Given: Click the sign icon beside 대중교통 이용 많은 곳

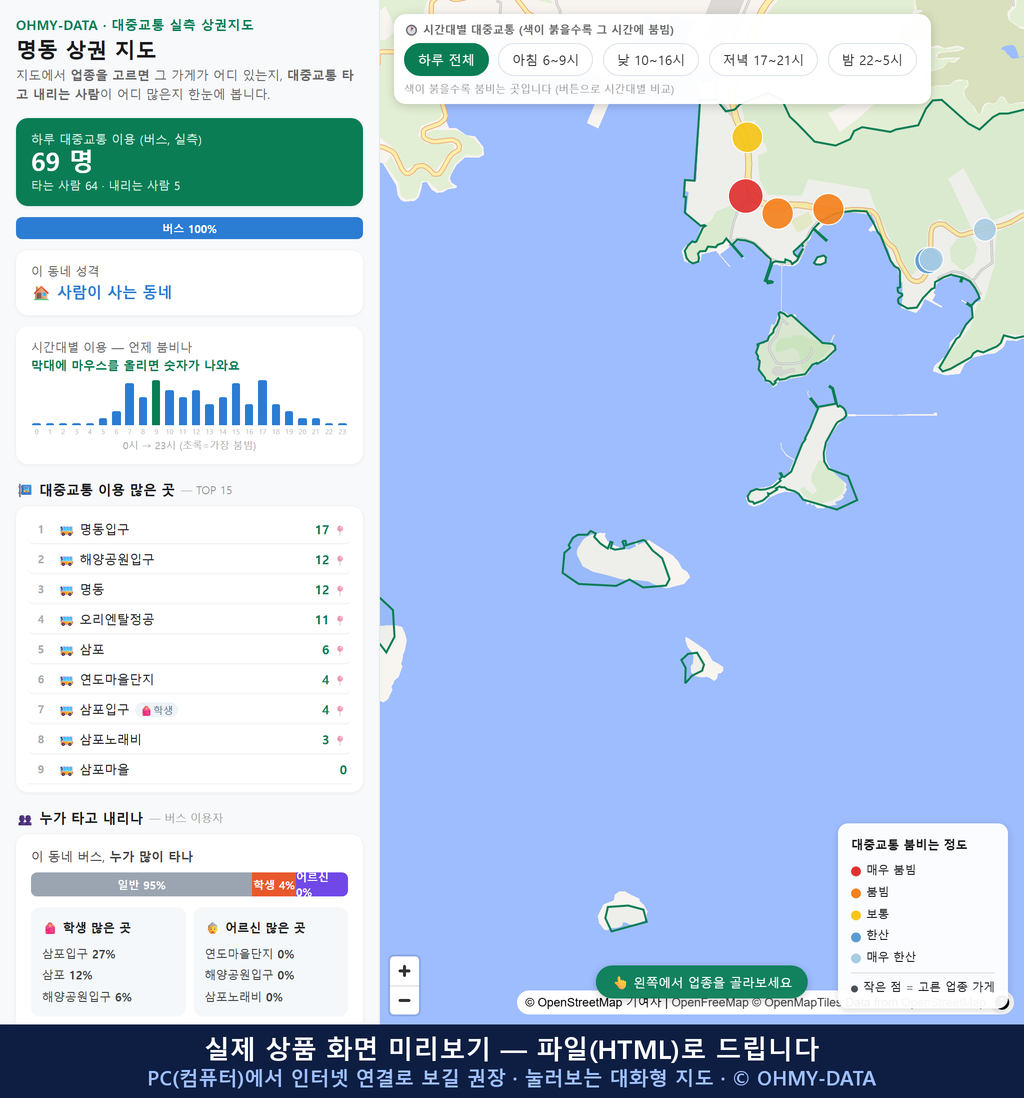Looking at the screenshot, I should click(25, 490).
